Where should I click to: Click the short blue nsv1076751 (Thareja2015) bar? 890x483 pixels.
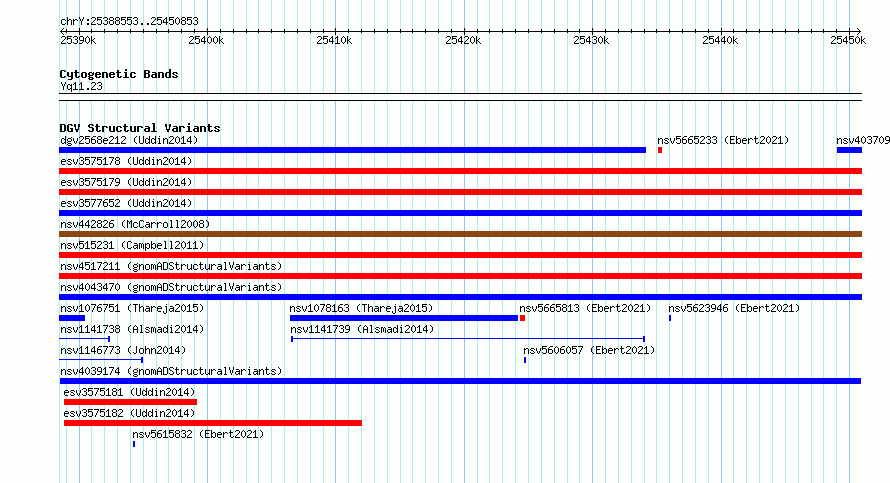point(72,318)
